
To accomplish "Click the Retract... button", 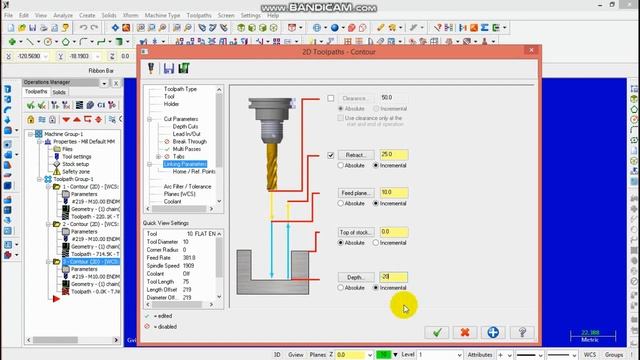I will coord(356,155).
